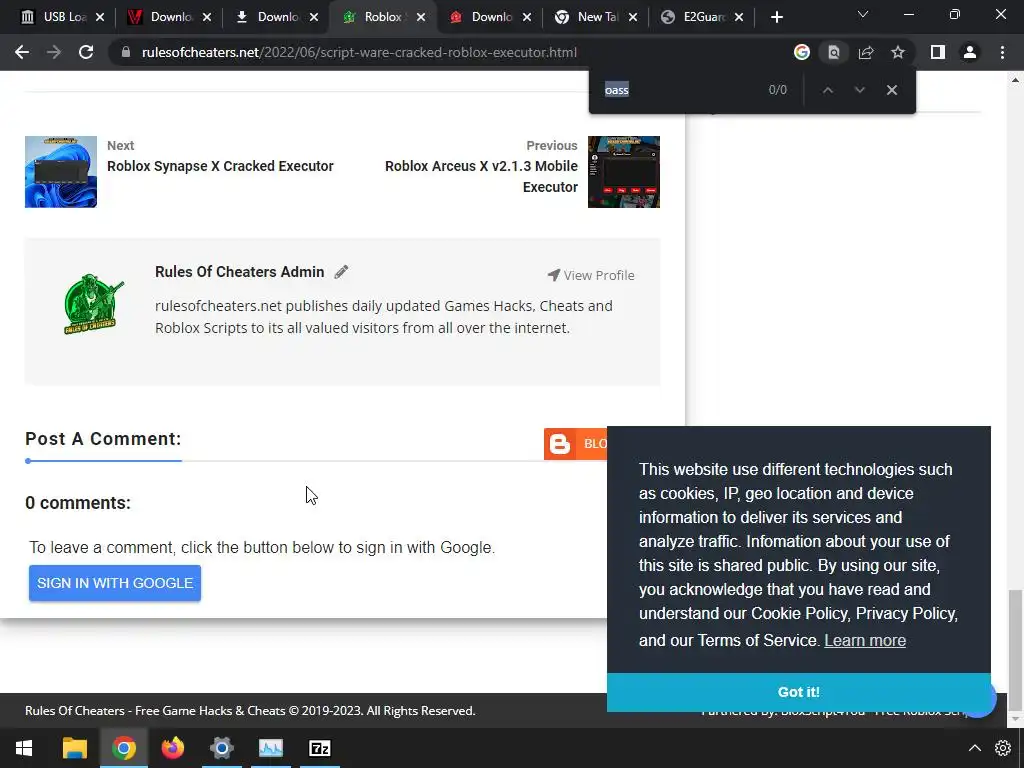Close the E2Guar tab
1024x768 pixels.
point(739,17)
